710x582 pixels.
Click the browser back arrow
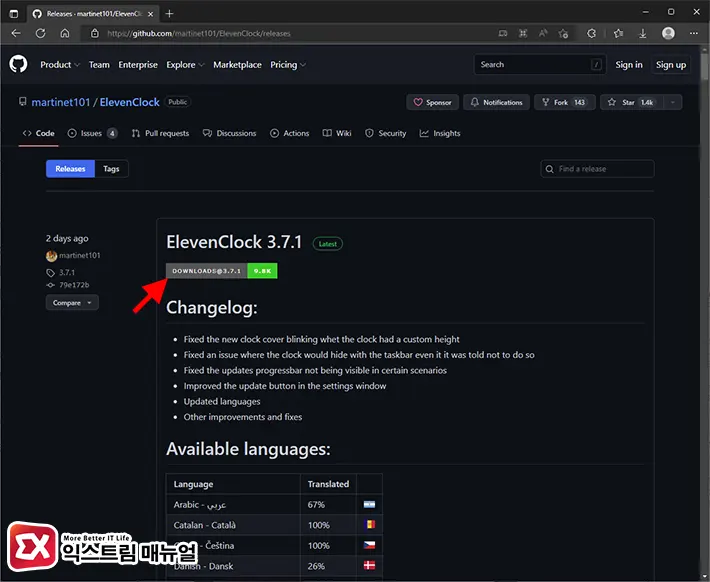point(16,33)
